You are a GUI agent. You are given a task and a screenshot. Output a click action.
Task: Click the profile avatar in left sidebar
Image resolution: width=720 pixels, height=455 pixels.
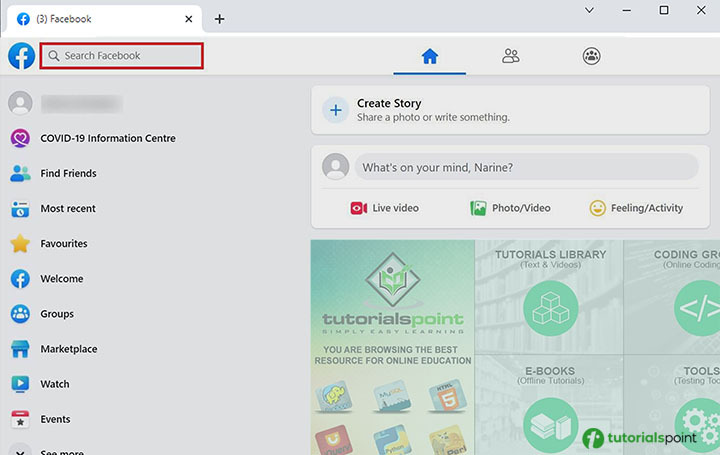point(20,103)
